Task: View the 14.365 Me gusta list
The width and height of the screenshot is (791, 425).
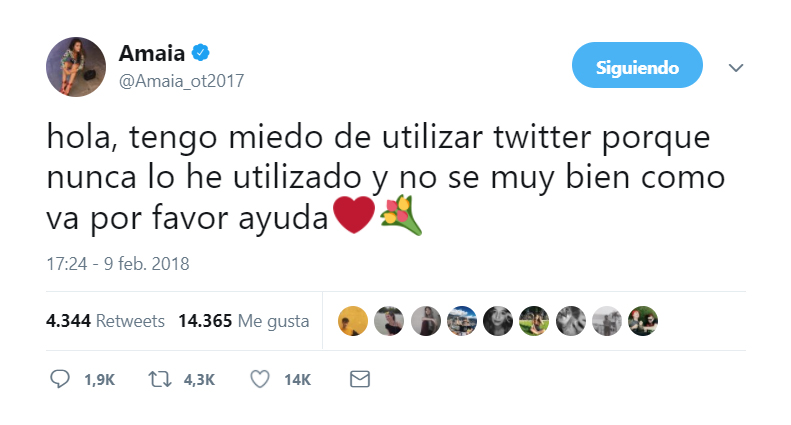Action: [243, 321]
